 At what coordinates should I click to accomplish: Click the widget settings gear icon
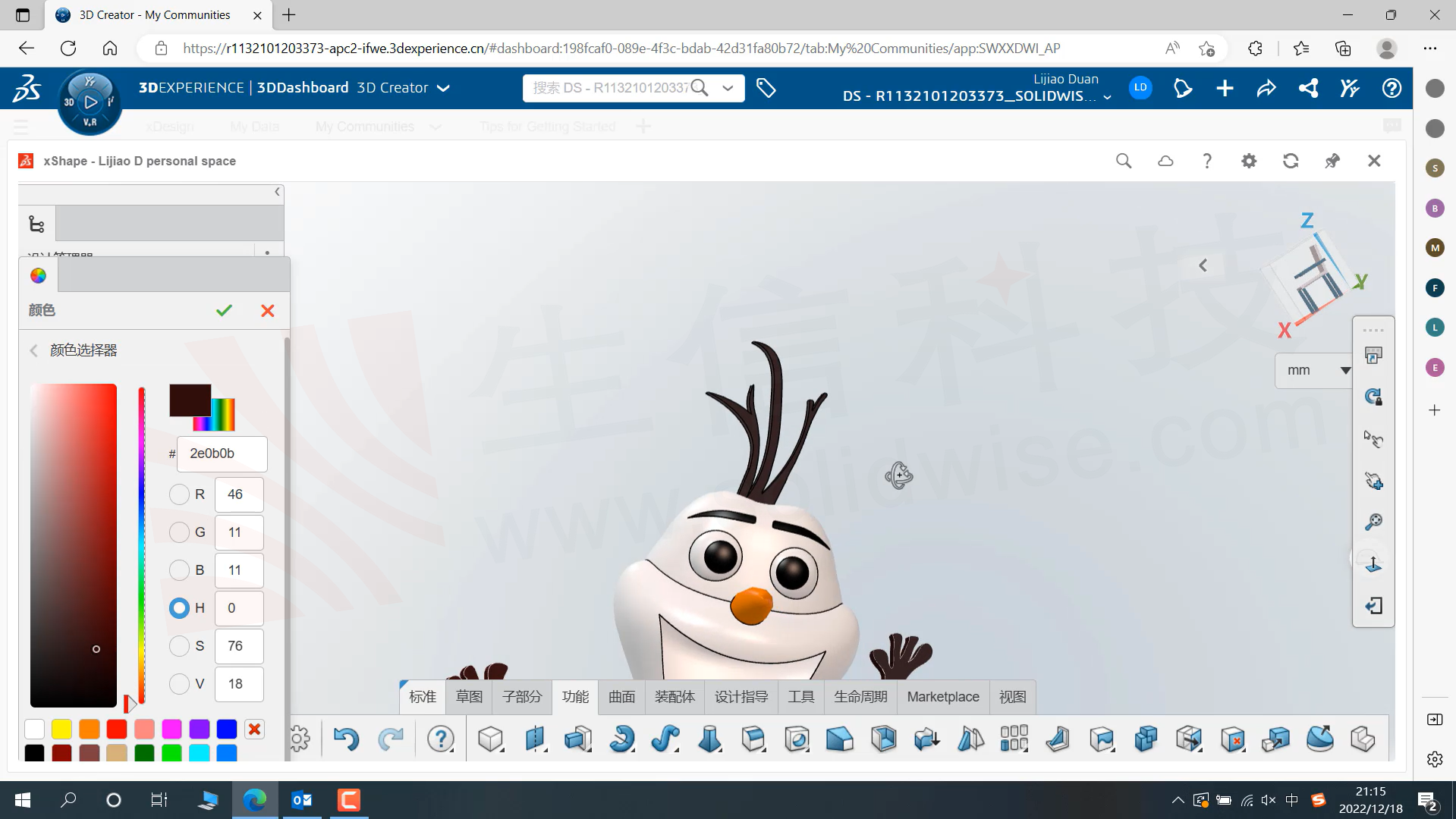[x=1249, y=161]
